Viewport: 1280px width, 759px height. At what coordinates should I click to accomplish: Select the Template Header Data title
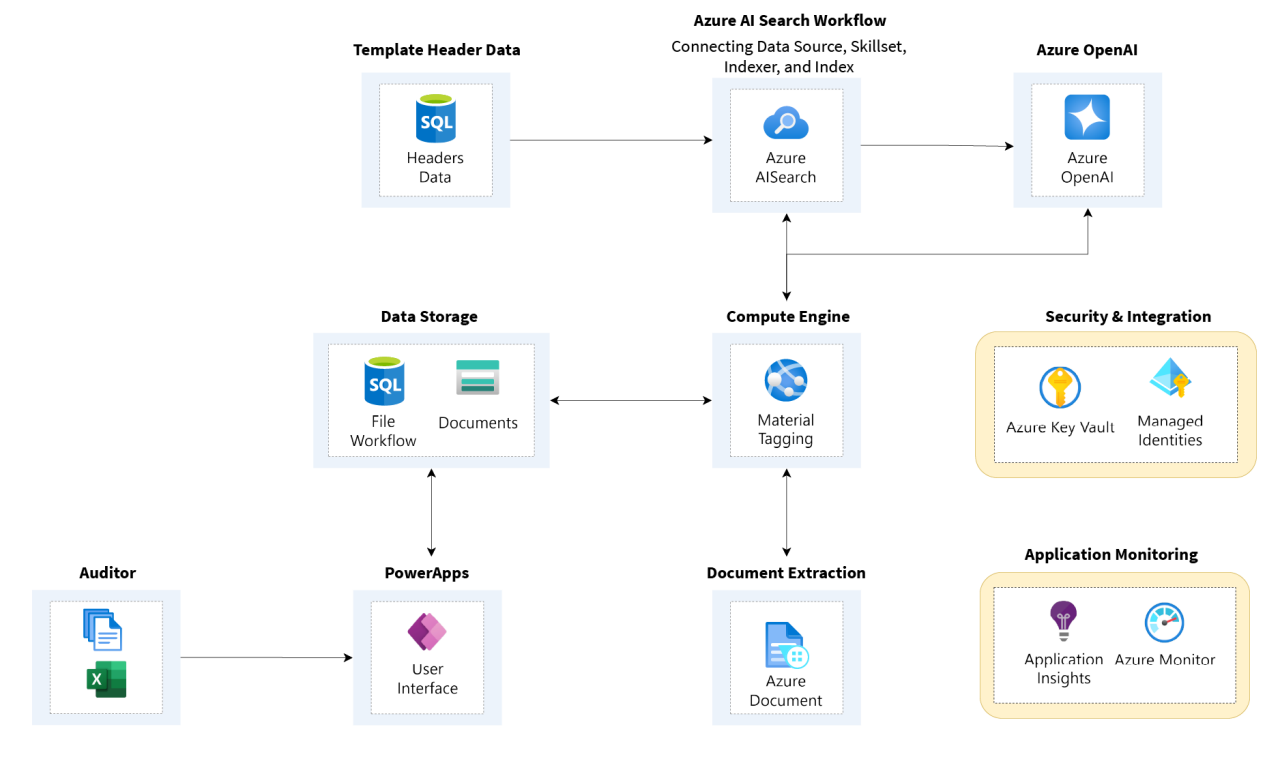436,49
